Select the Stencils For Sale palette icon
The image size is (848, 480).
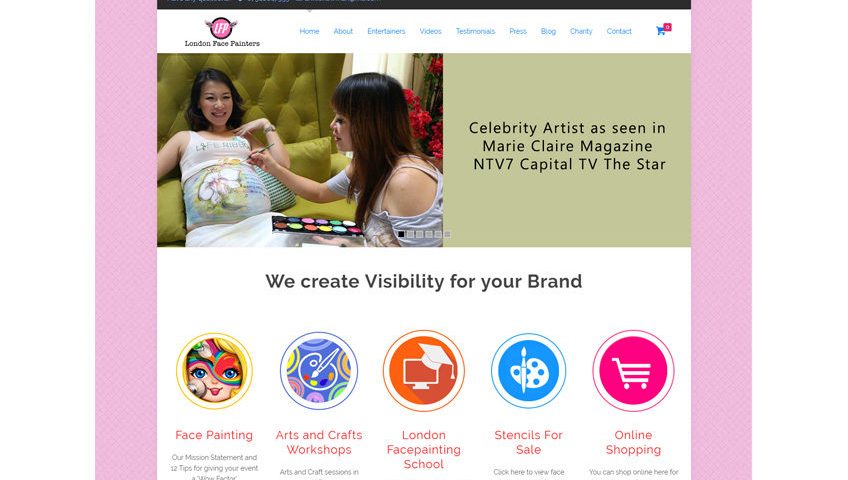point(528,371)
